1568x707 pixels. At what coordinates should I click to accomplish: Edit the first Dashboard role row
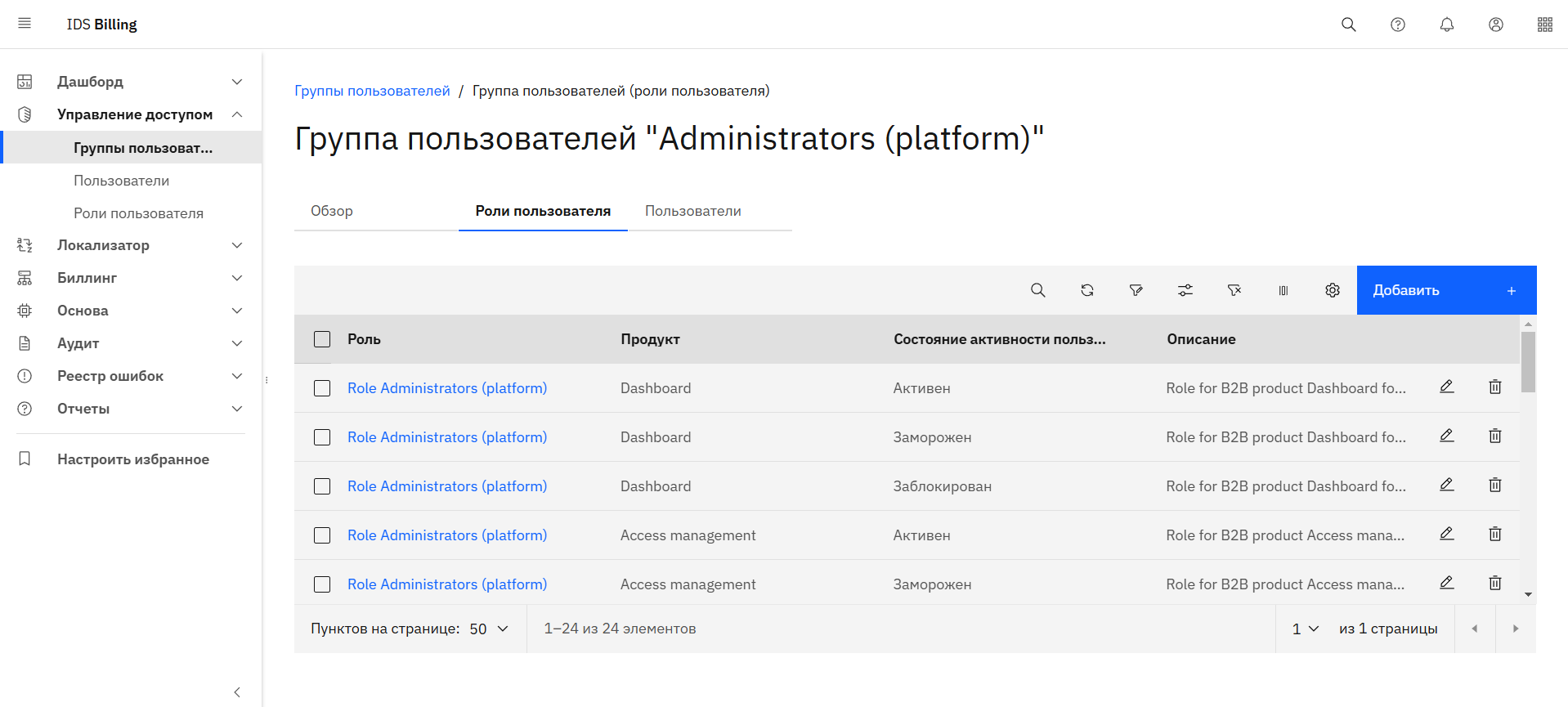pyautogui.click(x=1446, y=387)
